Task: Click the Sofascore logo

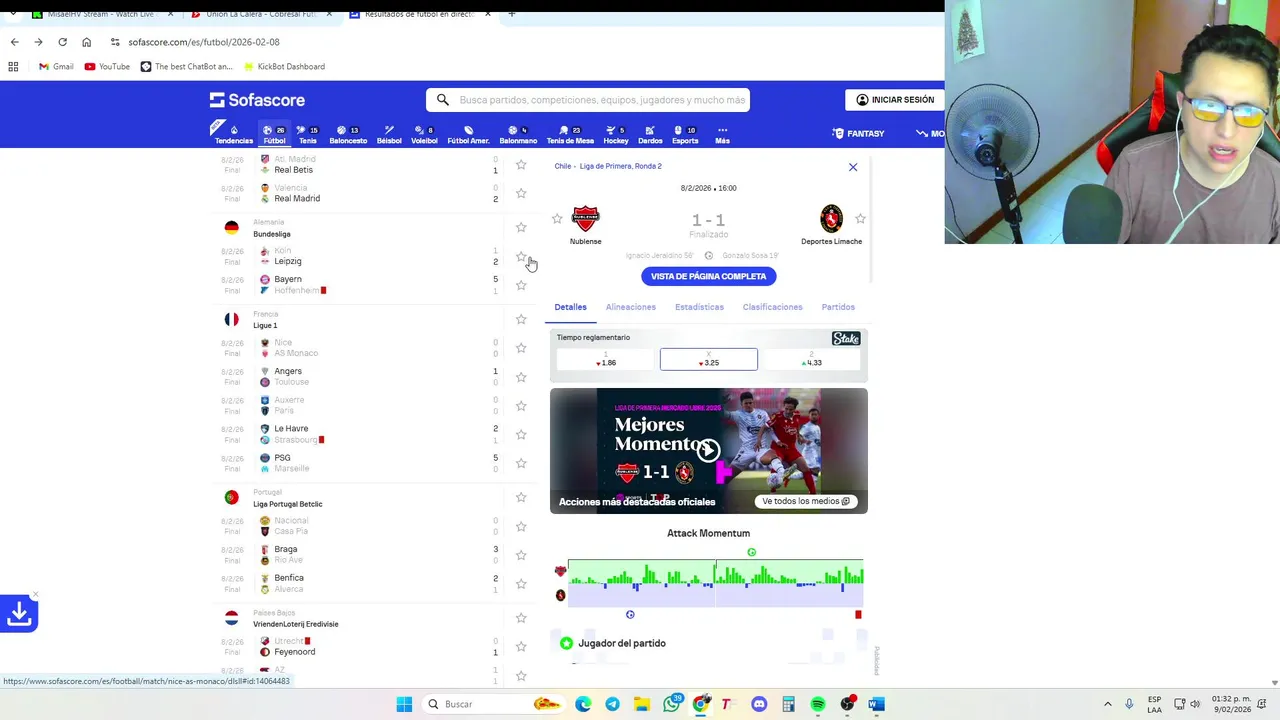Action: click(x=257, y=100)
